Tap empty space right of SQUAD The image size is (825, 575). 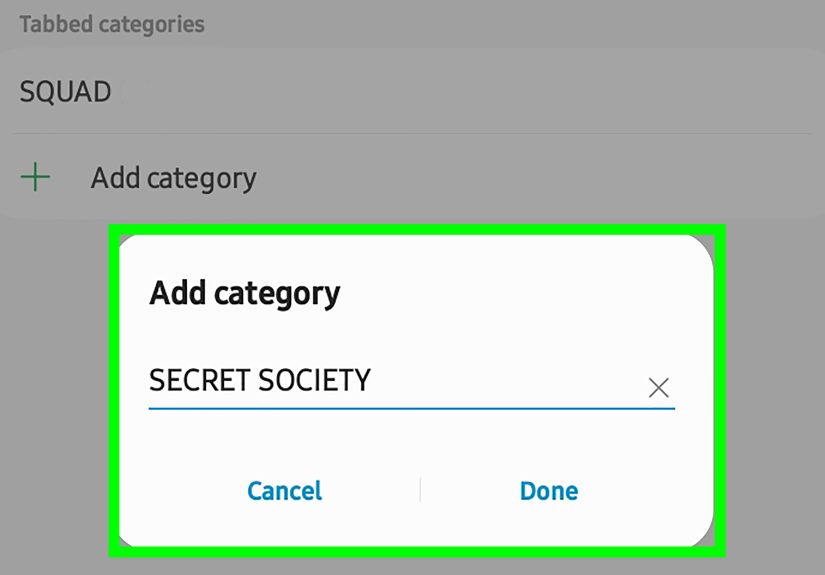[450, 92]
